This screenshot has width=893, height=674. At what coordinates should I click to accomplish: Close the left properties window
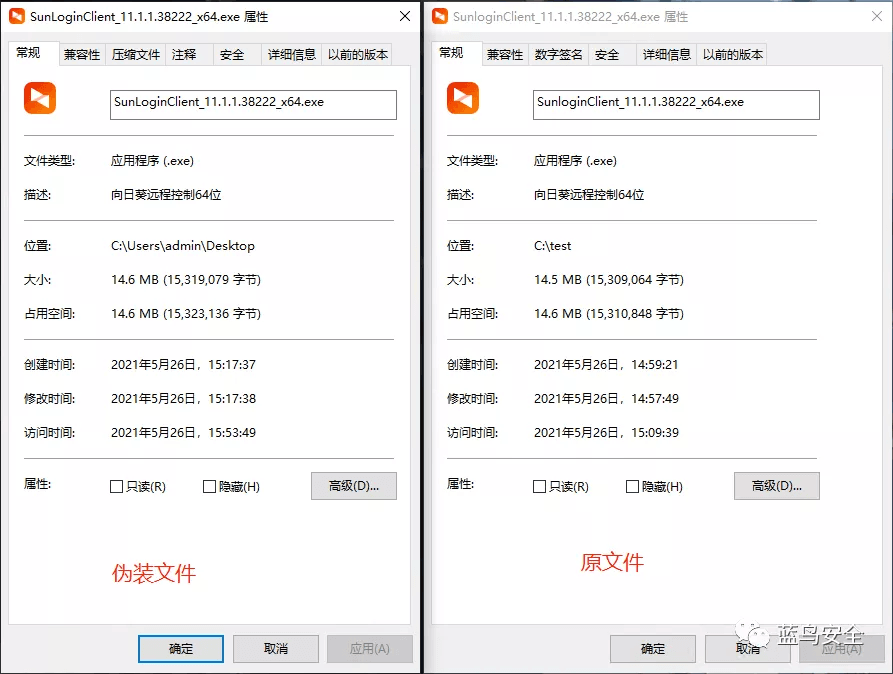tap(405, 17)
